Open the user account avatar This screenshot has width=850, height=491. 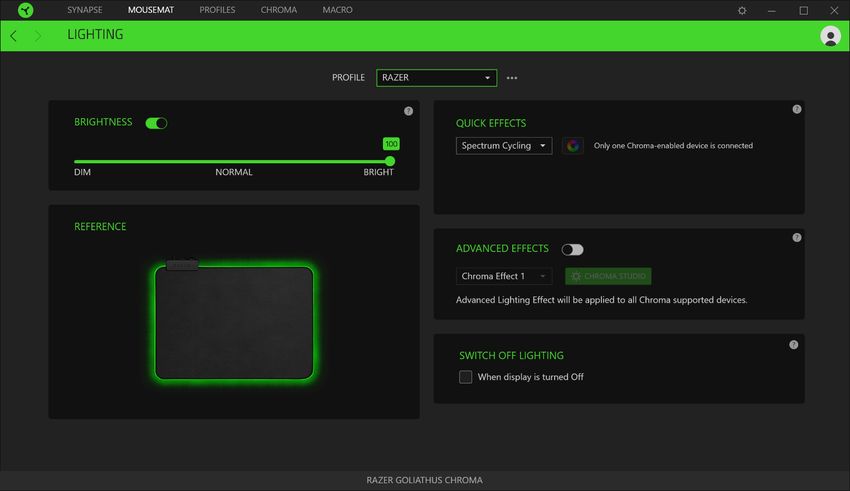830,36
